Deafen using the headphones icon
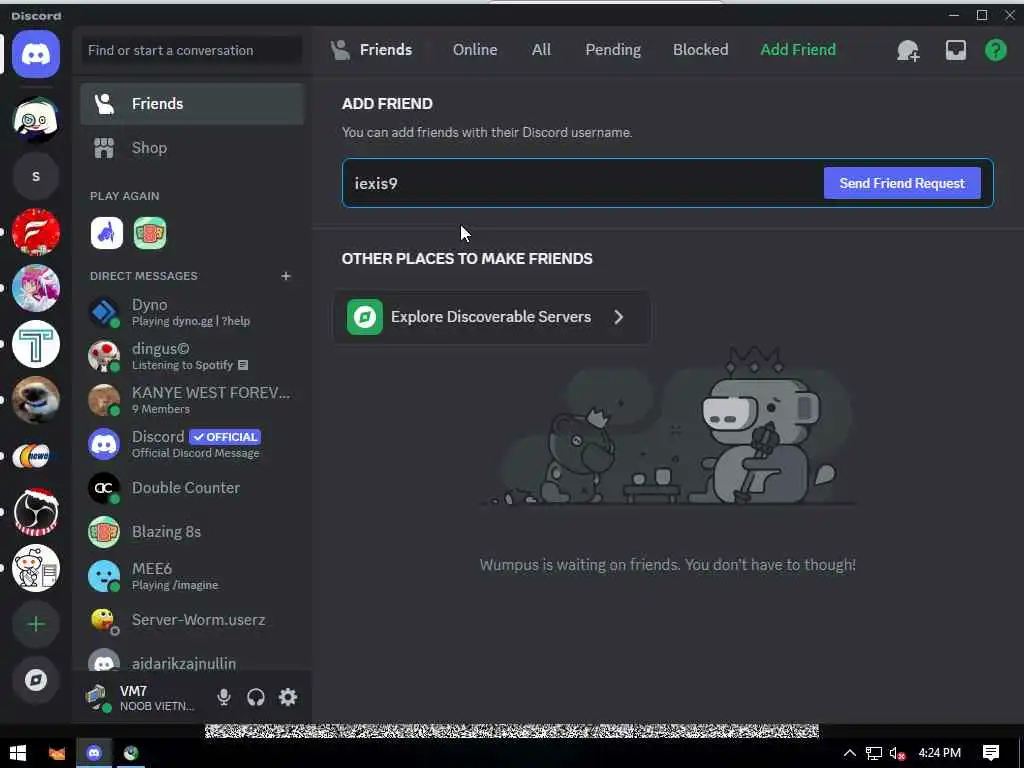The width and height of the screenshot is (1024, 768). [256, 697]
